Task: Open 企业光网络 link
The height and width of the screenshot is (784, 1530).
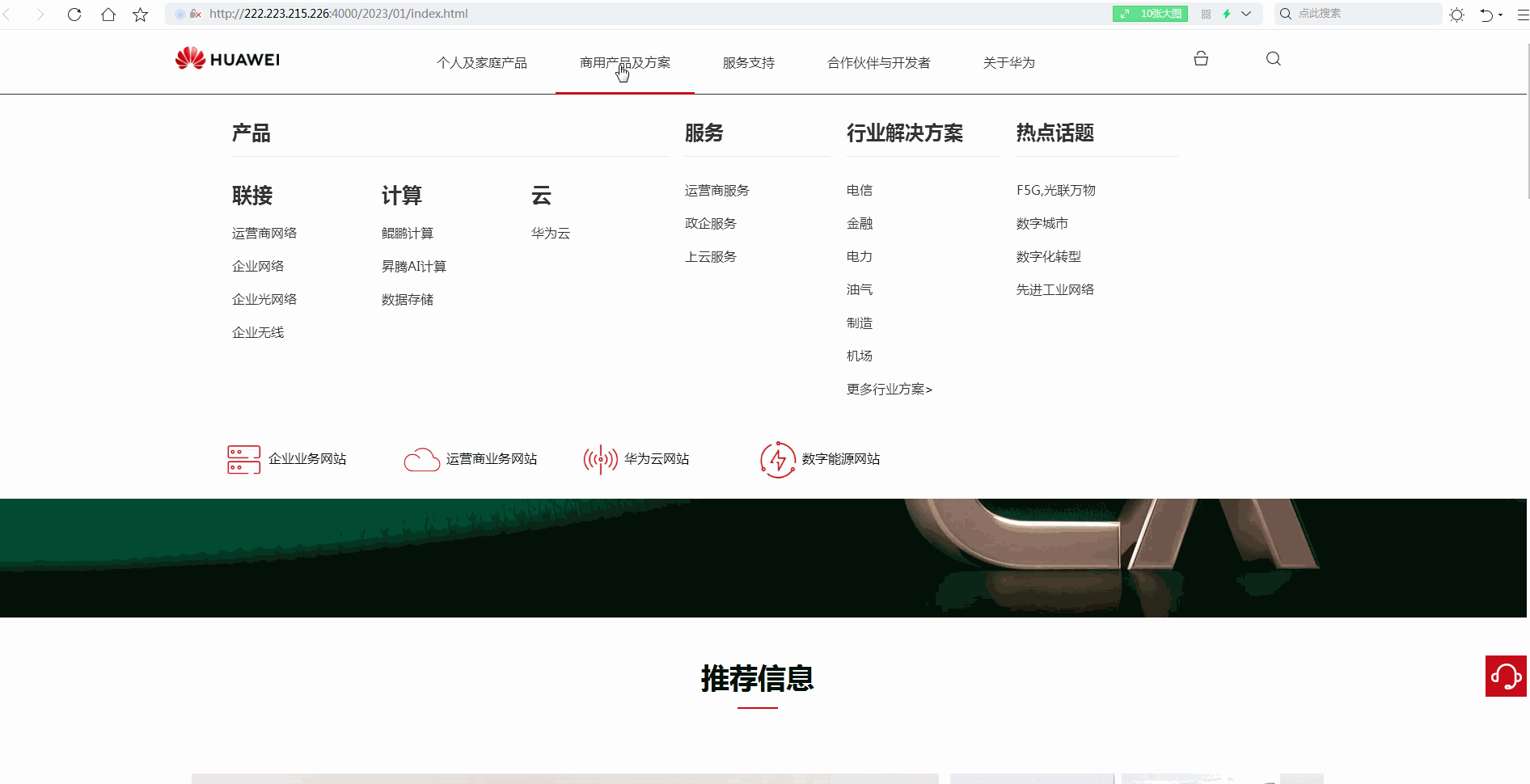Action: pyautogui.click(x=264, y=299)
